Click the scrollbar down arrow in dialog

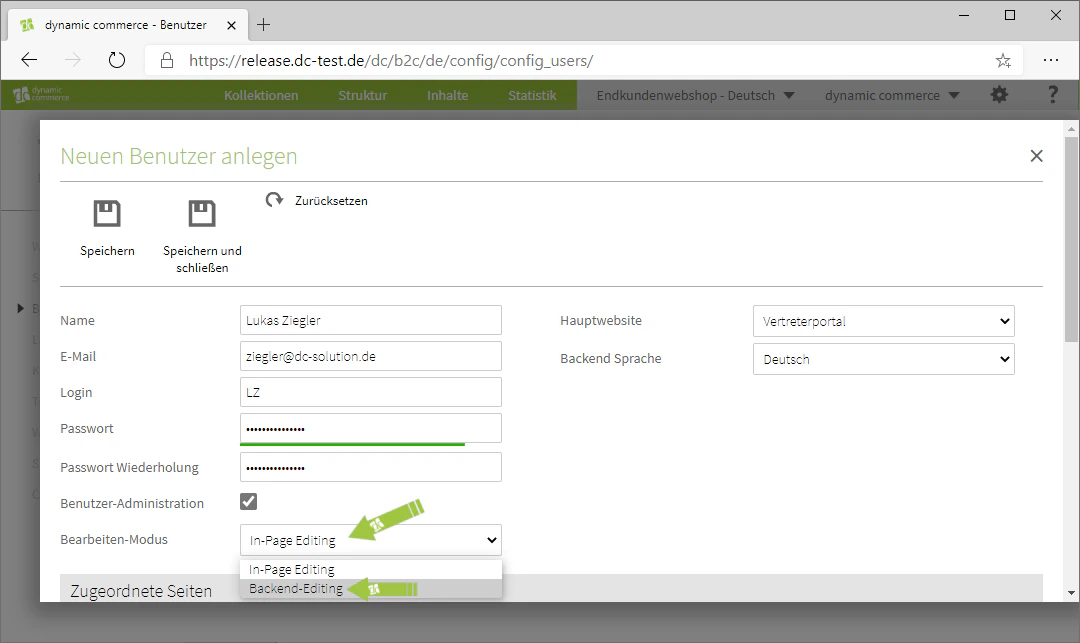[x=1070, y=592]
